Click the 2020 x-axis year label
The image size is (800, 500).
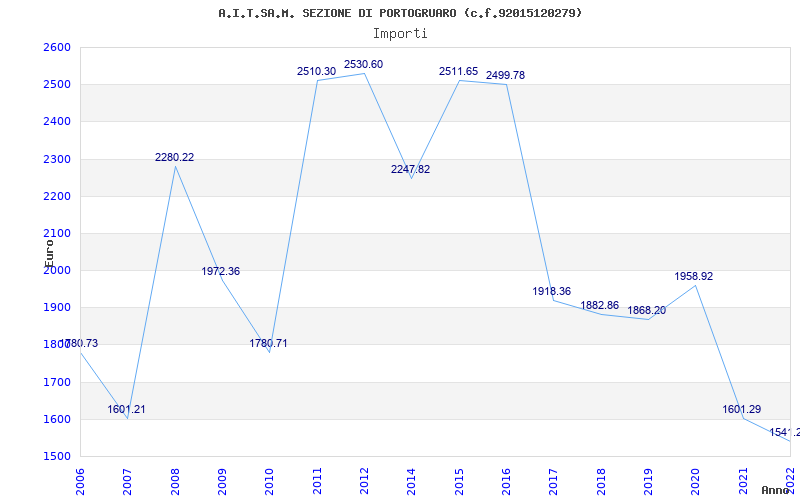(696, 482)
